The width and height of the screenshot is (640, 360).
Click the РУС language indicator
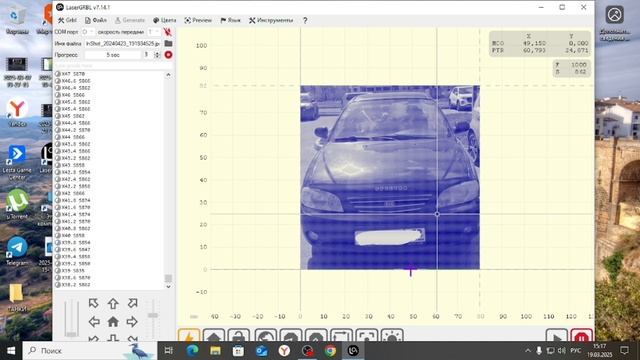tap(576, 351)
